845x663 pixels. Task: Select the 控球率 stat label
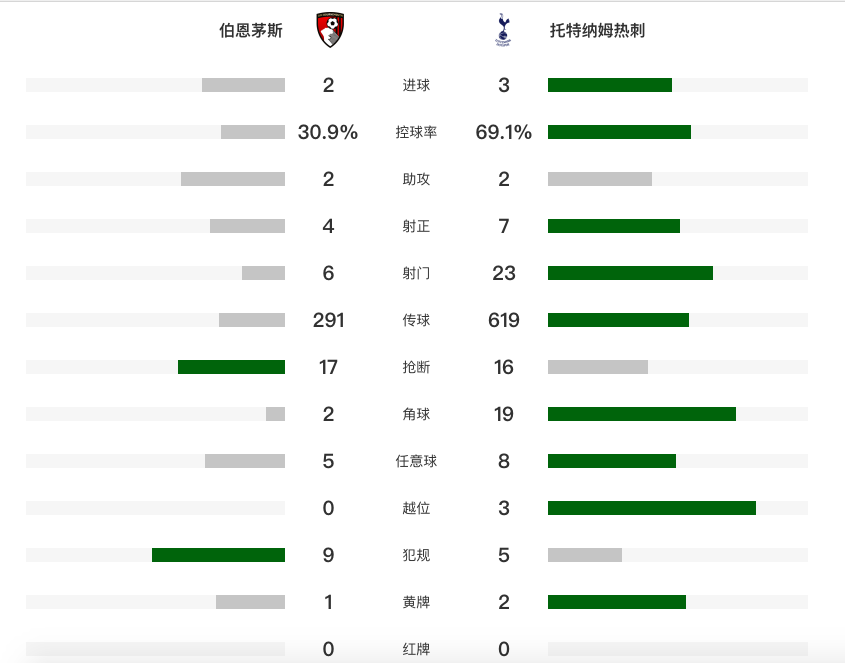pyautogui.click(x=416, y=132)
